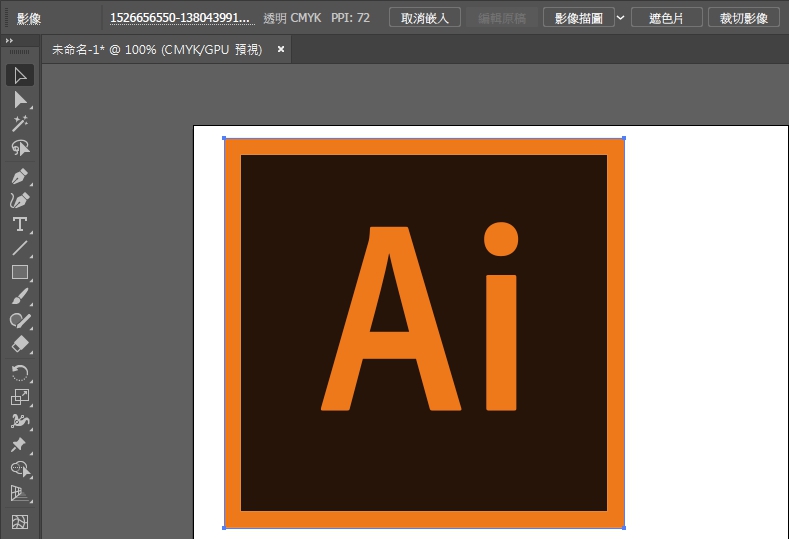The image size is (789, 539).
Task: Select the Rectangle tool
Action: point(20,272)
